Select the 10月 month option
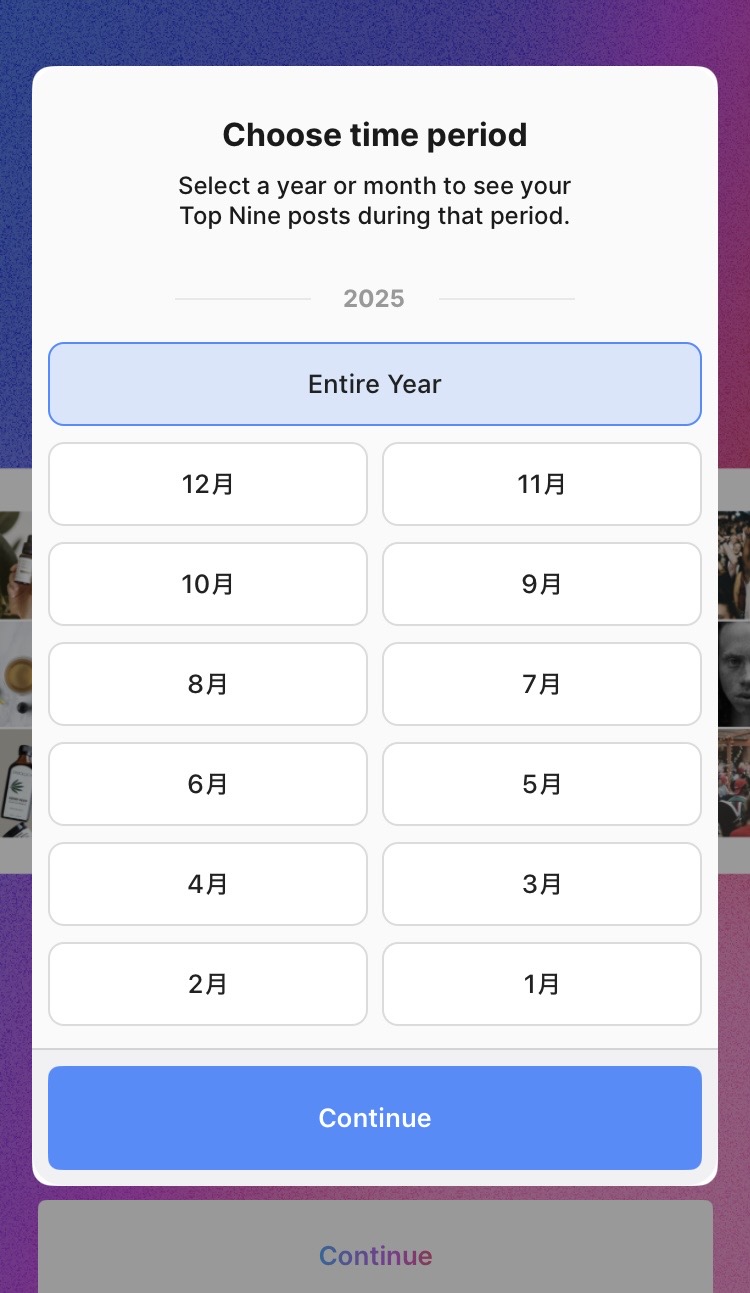The height and width of the screenshot is (1293, 750). (208, 584)
